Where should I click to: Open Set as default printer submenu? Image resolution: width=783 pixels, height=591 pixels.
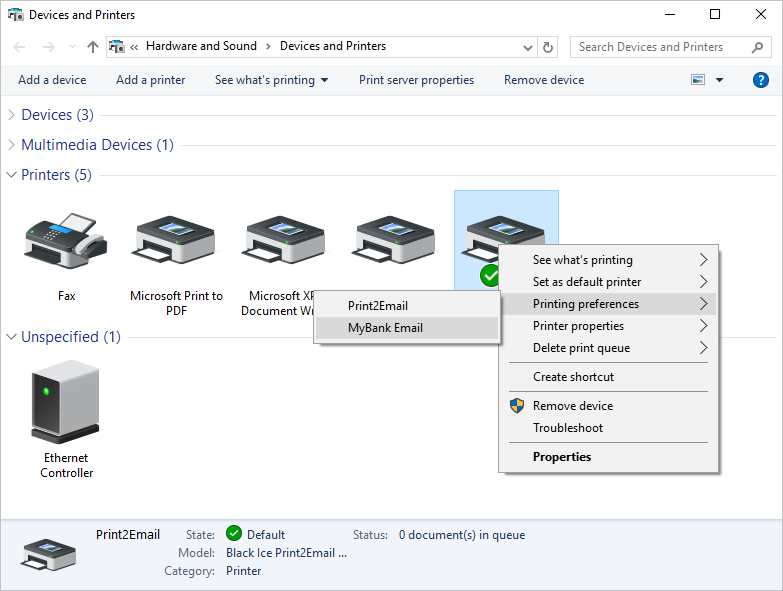click(608, 282)
